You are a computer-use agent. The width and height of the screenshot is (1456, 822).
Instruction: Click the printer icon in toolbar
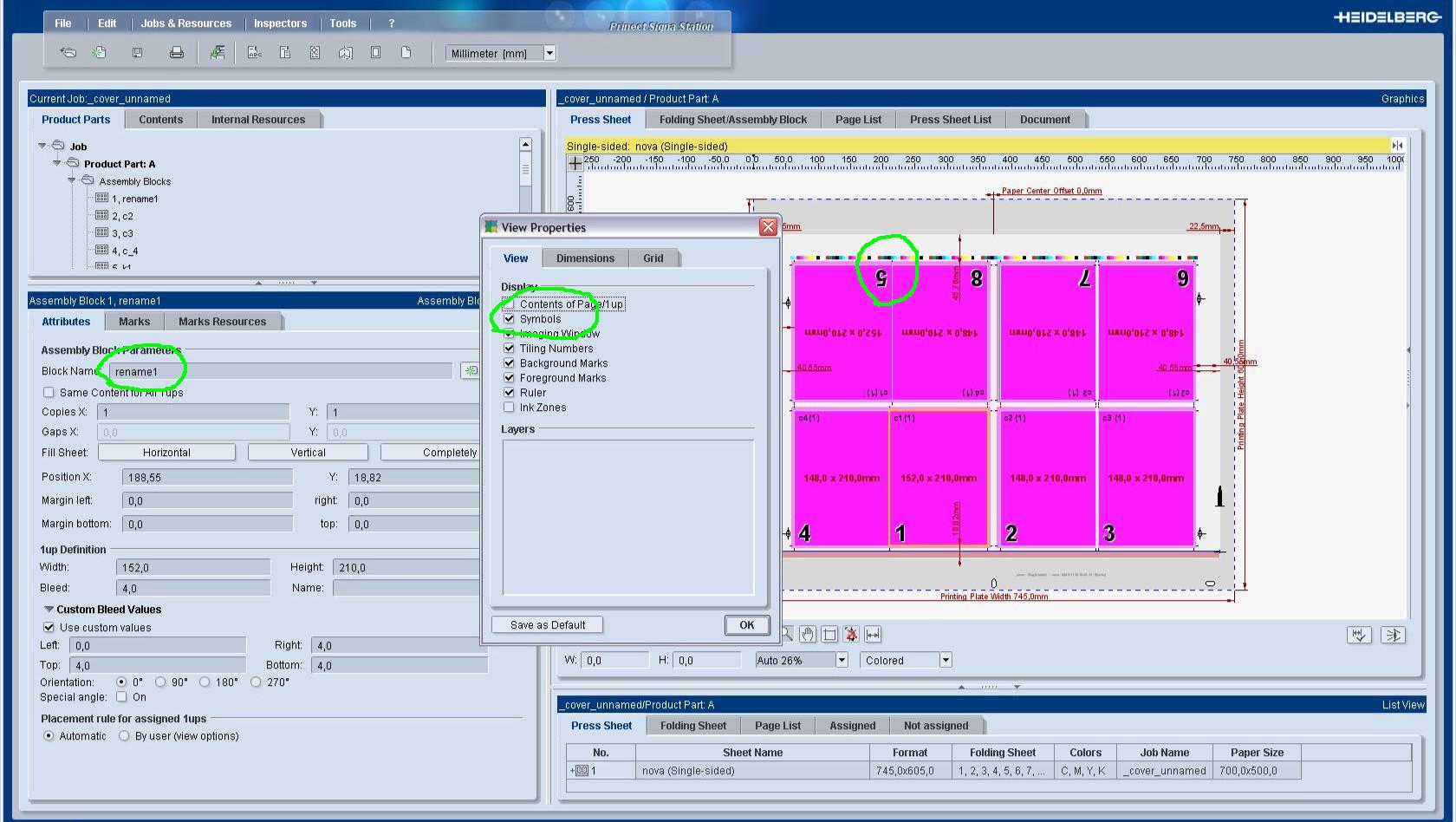pos(177,53)
